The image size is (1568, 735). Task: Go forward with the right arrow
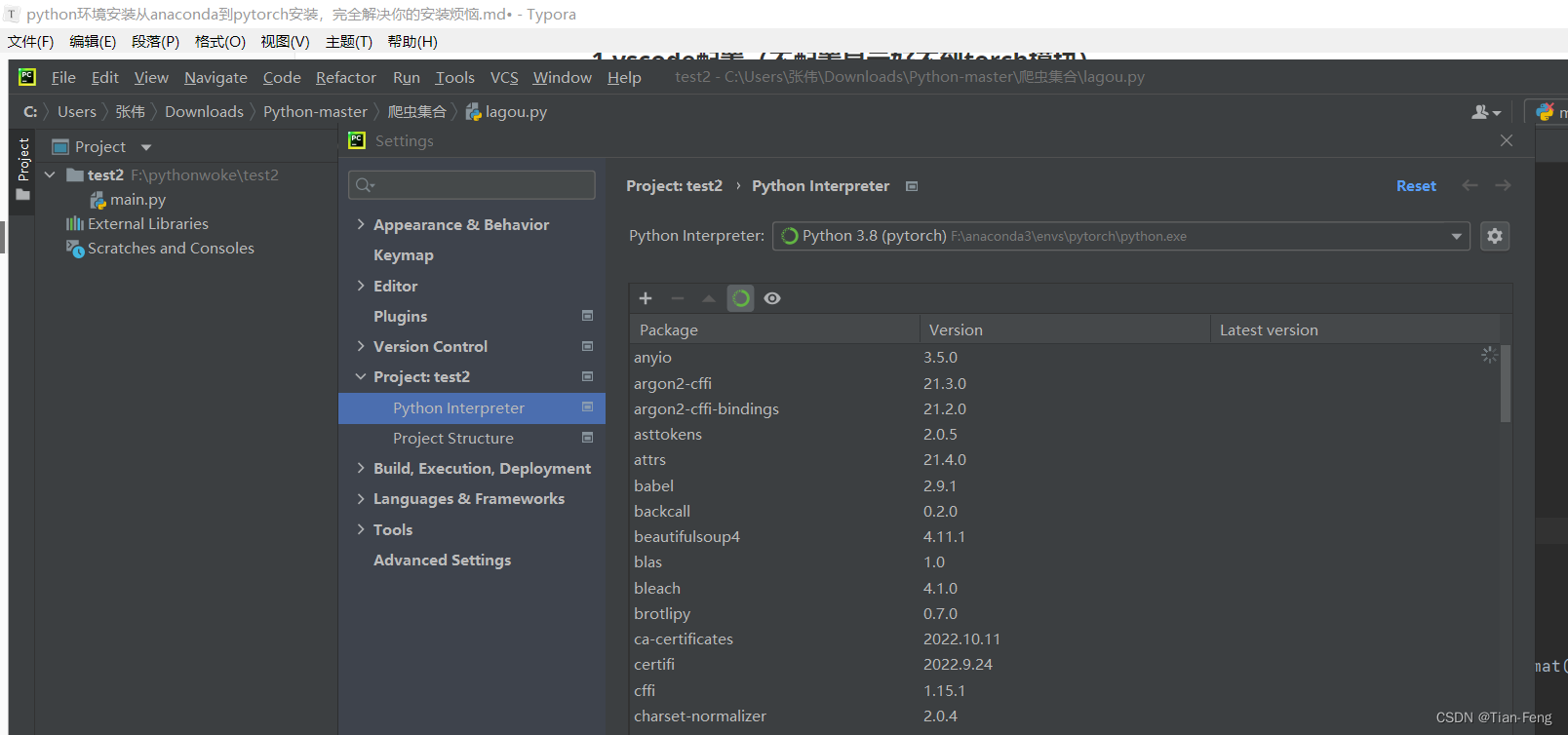[1503, 185]
